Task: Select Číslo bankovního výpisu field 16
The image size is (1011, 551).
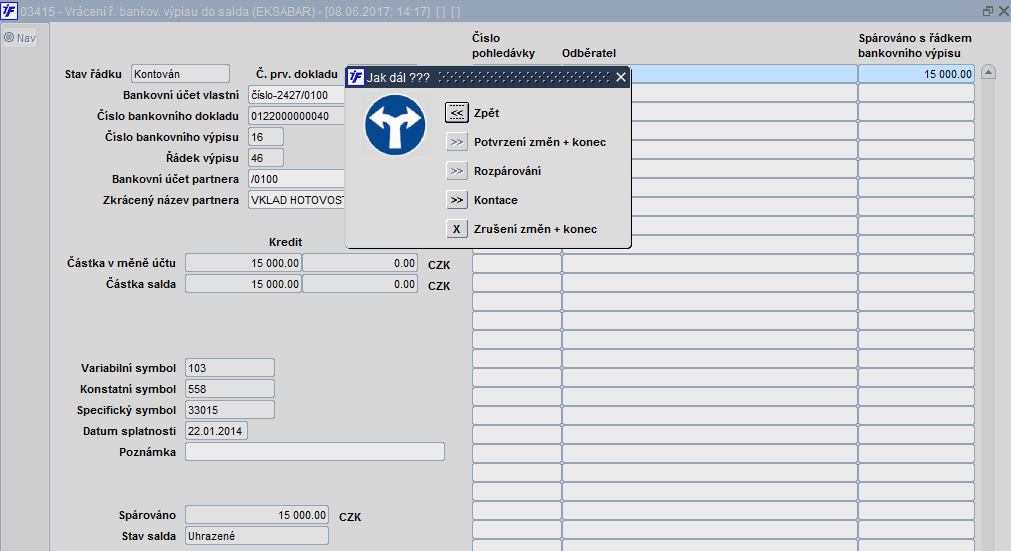Action: pyautogui.click(x=266, y=137)
